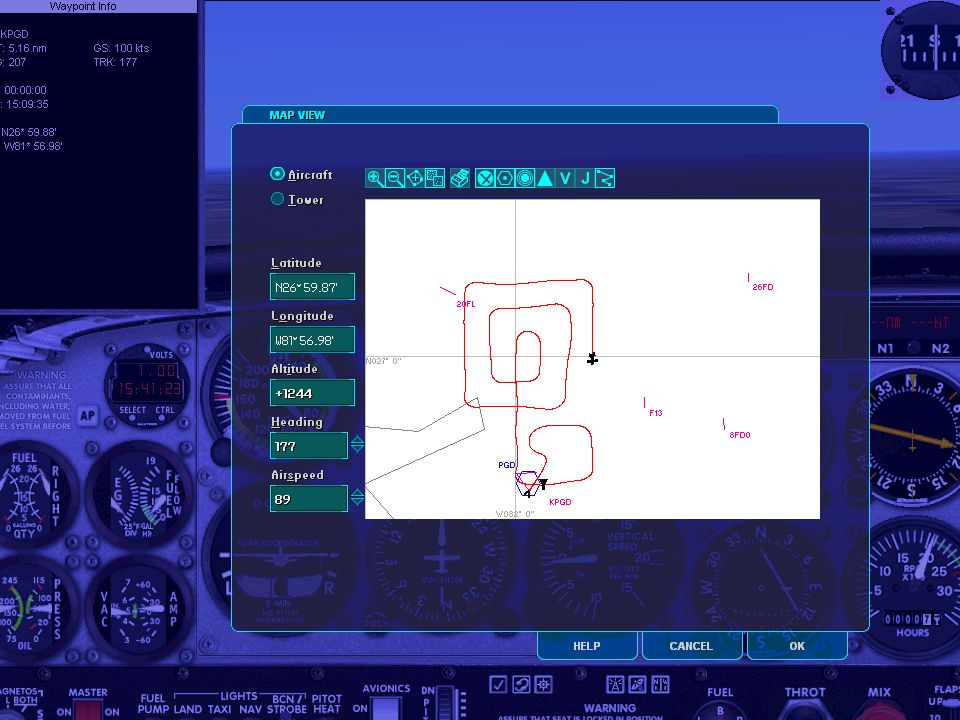Image resolution: width=960 pixels, height=720 pixels.
Task: Click the 20FL airport label on map
Action: (465, 304)
